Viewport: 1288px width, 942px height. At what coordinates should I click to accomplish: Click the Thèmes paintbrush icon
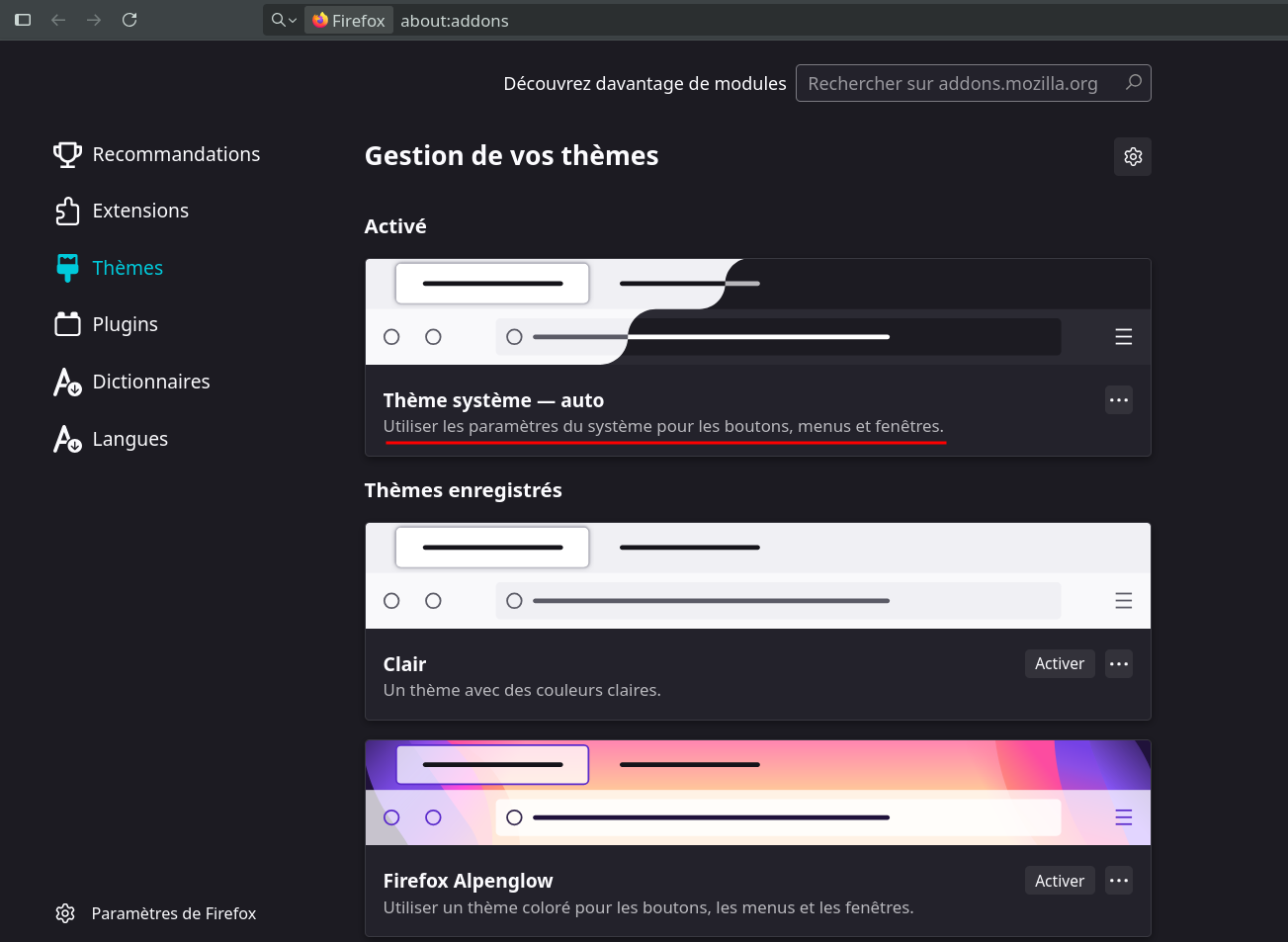pos(67,268)
